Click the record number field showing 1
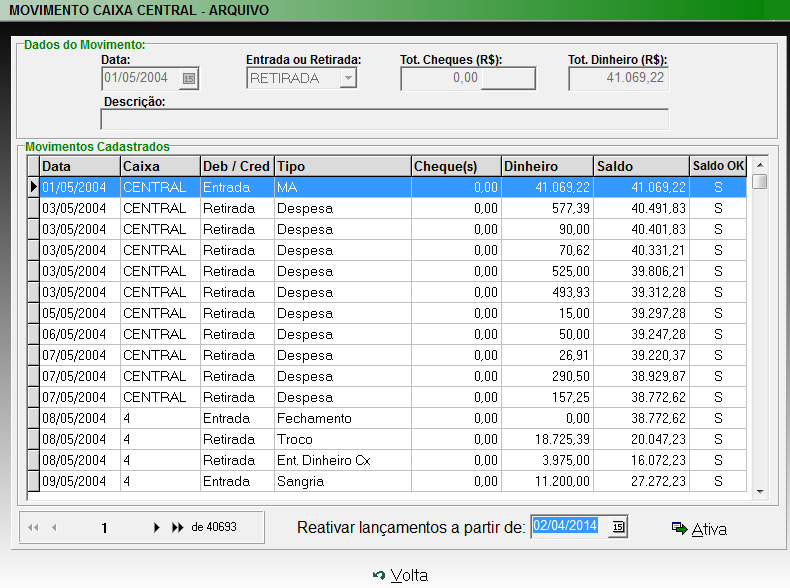Image resolution: width=790 pixels, height=588 pixels. point(104,528)
